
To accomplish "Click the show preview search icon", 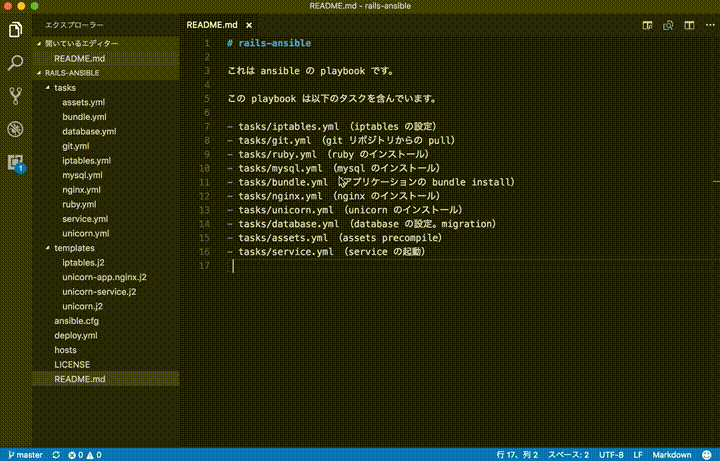I will [x=668, y=25].
